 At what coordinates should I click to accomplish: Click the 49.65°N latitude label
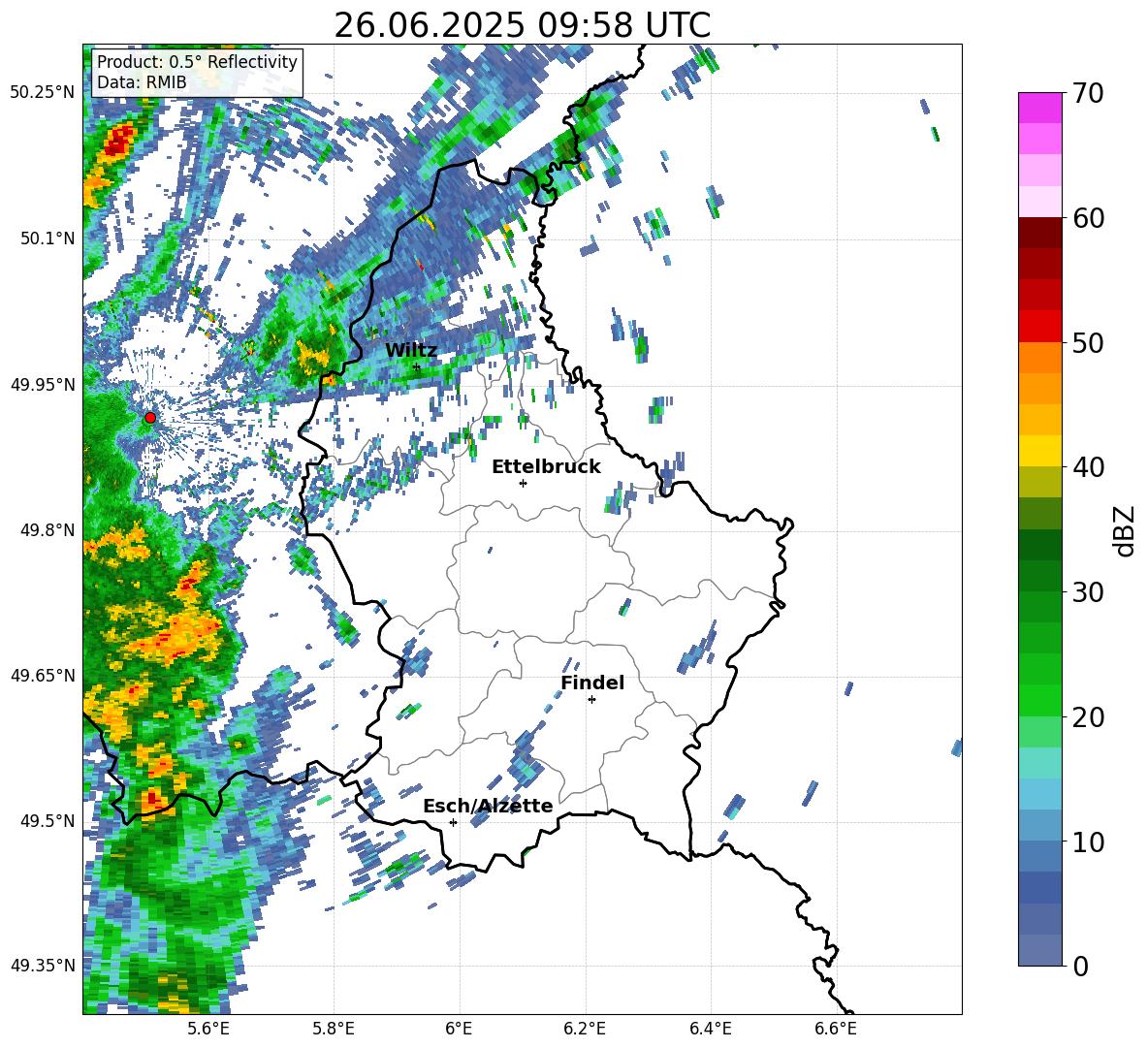tap(43, 675)
